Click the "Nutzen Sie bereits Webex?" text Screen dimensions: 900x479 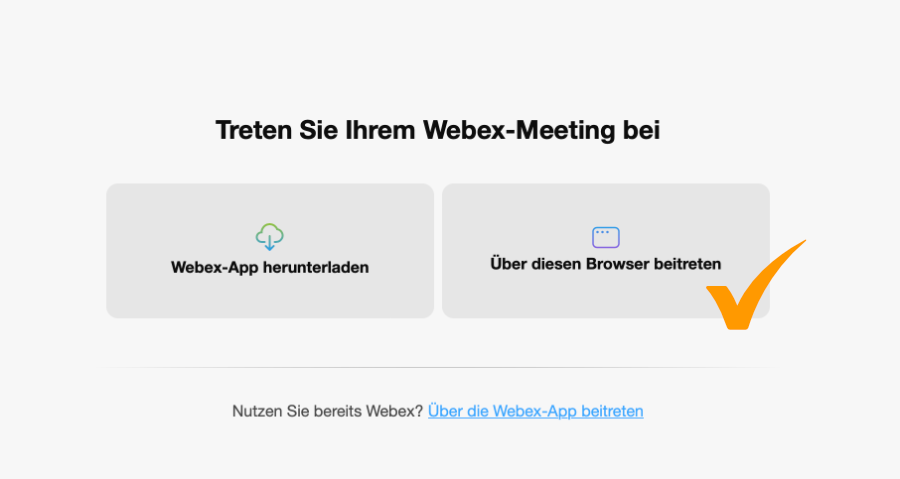[x=328, y=411]
